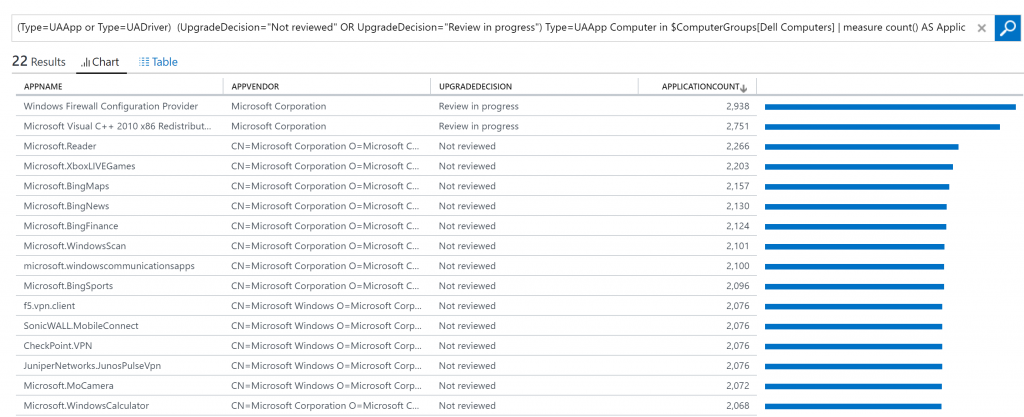Viewport: 1024px width, 417px height.
Task: Click the Microsoft.BingMaps entry
Action: pyautogui.click(x=67, y=186)
